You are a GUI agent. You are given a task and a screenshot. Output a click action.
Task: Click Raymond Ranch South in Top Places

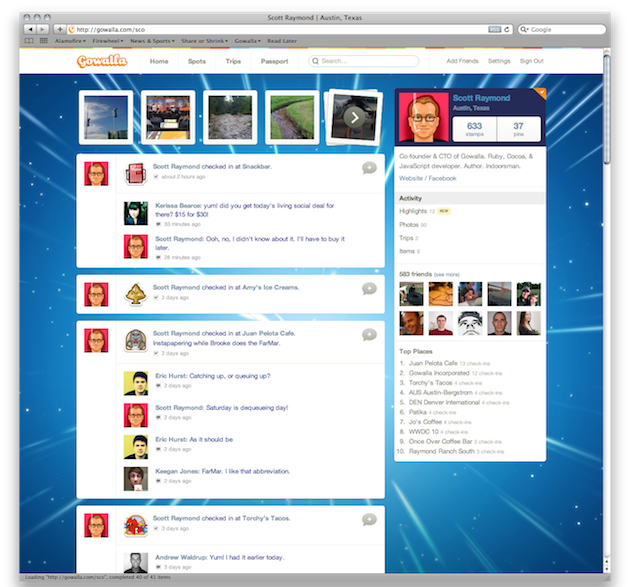[442, 451]
